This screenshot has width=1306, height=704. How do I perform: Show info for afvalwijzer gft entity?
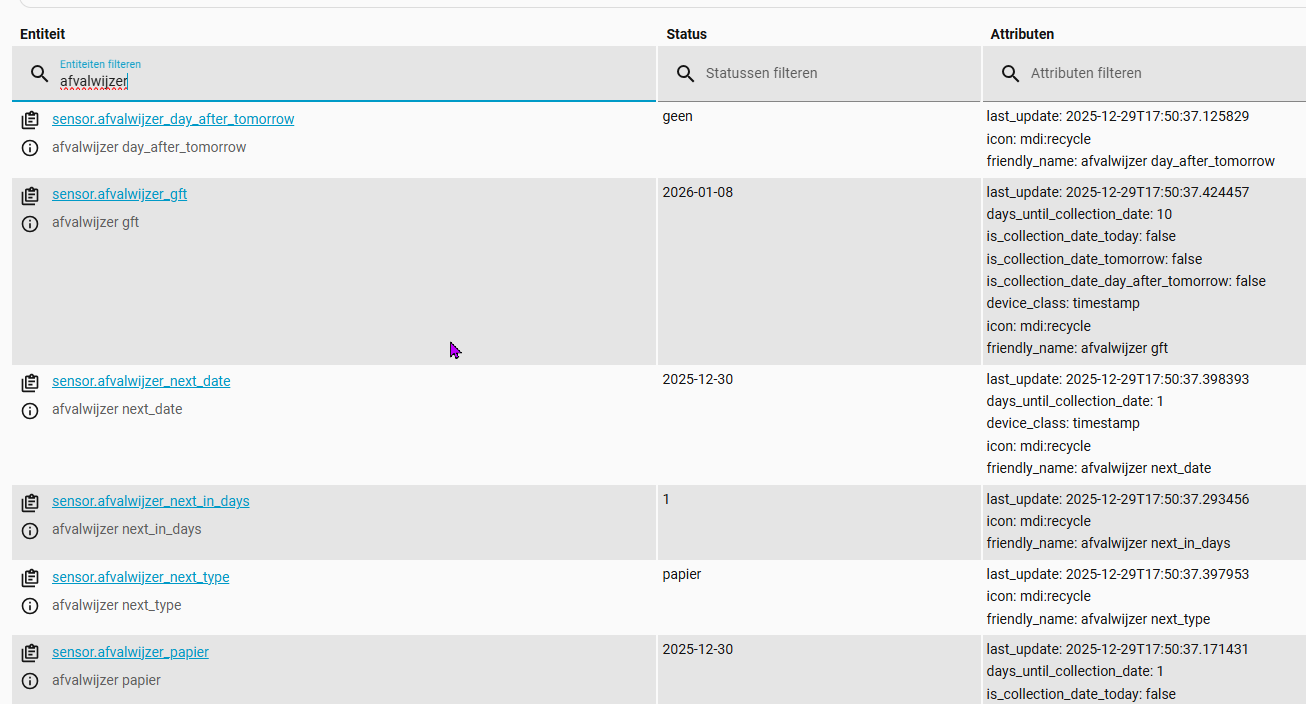pos(30,223)
